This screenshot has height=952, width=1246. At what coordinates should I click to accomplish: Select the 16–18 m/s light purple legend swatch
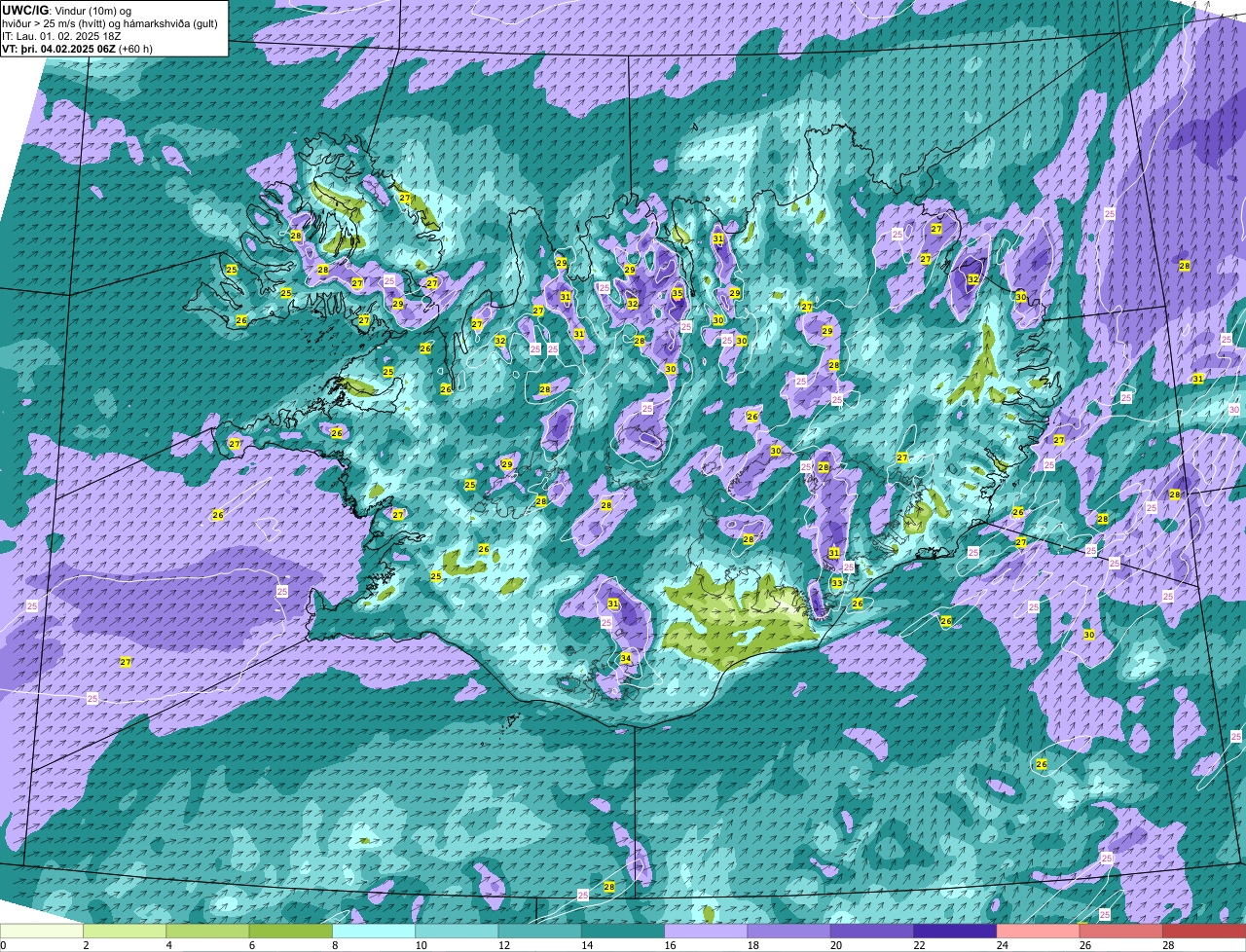[706, 932]
